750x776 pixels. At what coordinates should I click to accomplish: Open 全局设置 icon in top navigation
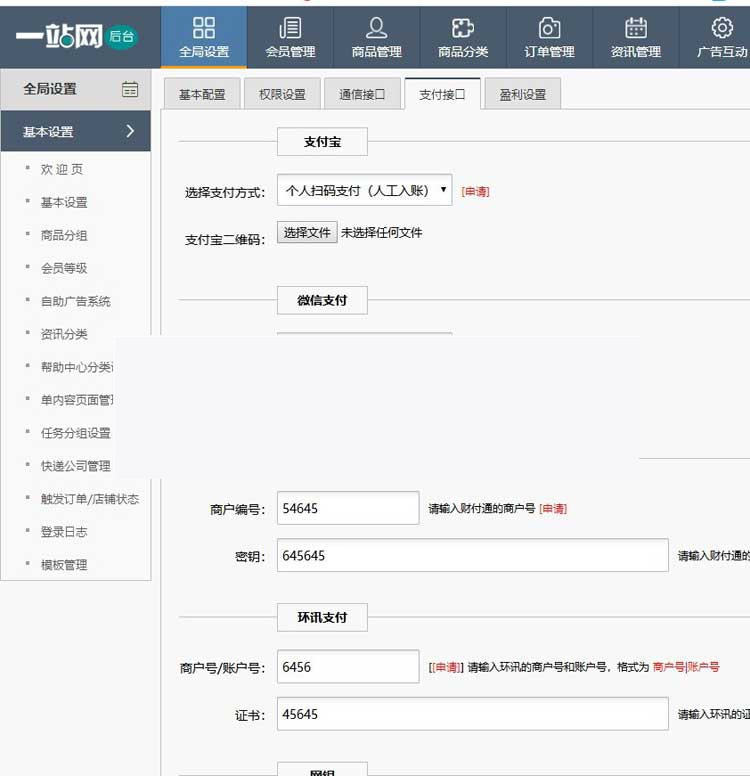[204, 28]
